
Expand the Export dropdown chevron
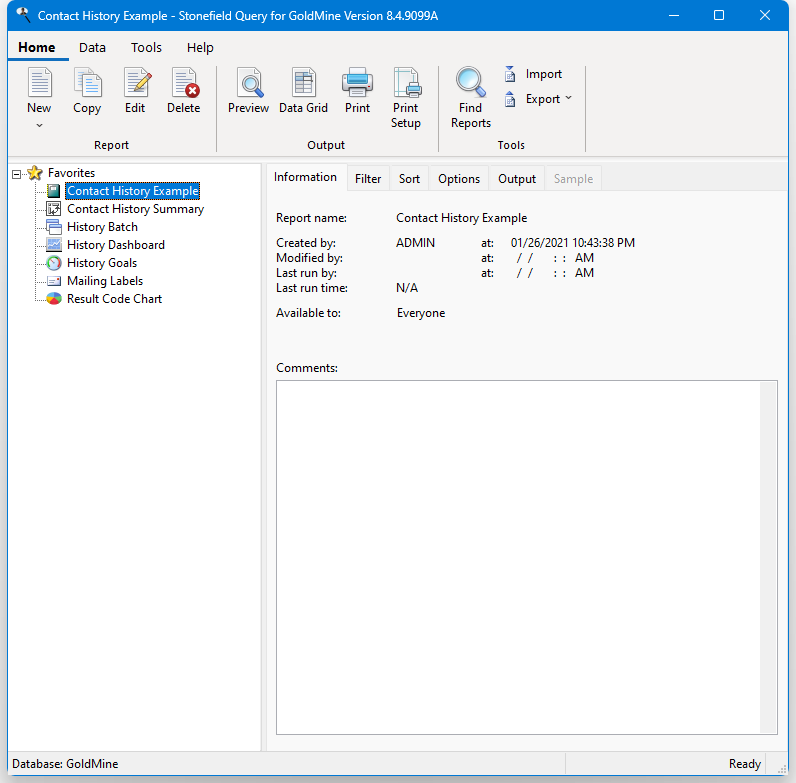pos(569,97)
